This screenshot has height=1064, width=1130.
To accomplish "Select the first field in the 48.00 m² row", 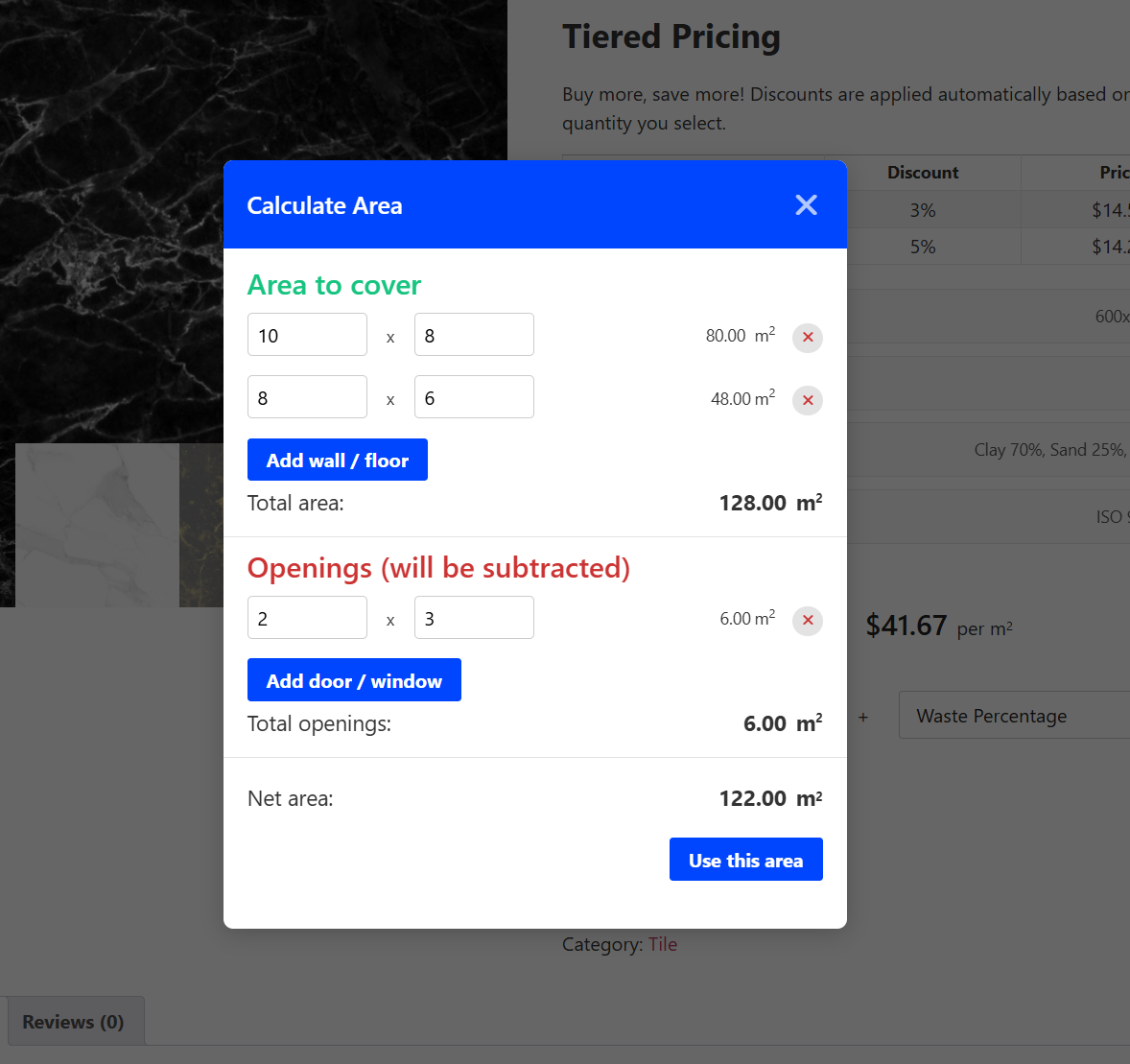I will coord(307,397).
